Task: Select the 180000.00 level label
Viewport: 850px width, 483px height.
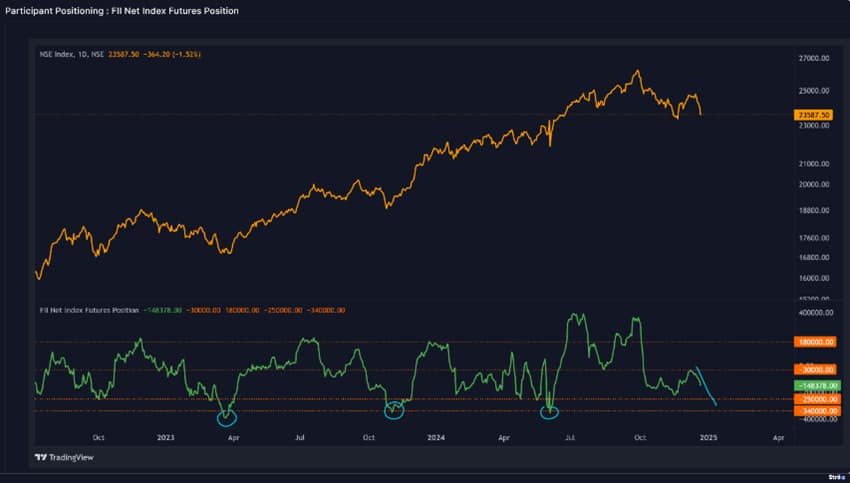Action: click(x=815, y=342)
